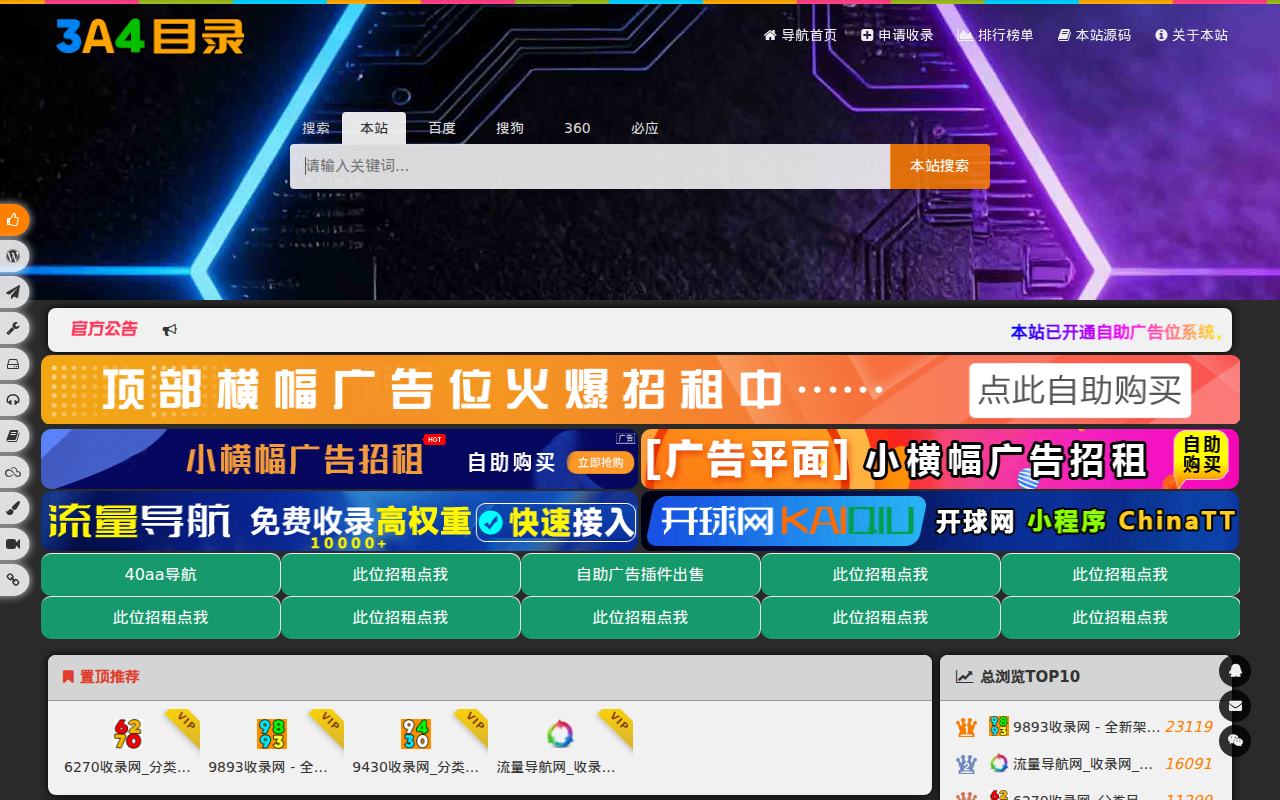The image size is (1280, 800).
Task: Select the paintbrush icon in left sidebar
Action: click(13, 507)
